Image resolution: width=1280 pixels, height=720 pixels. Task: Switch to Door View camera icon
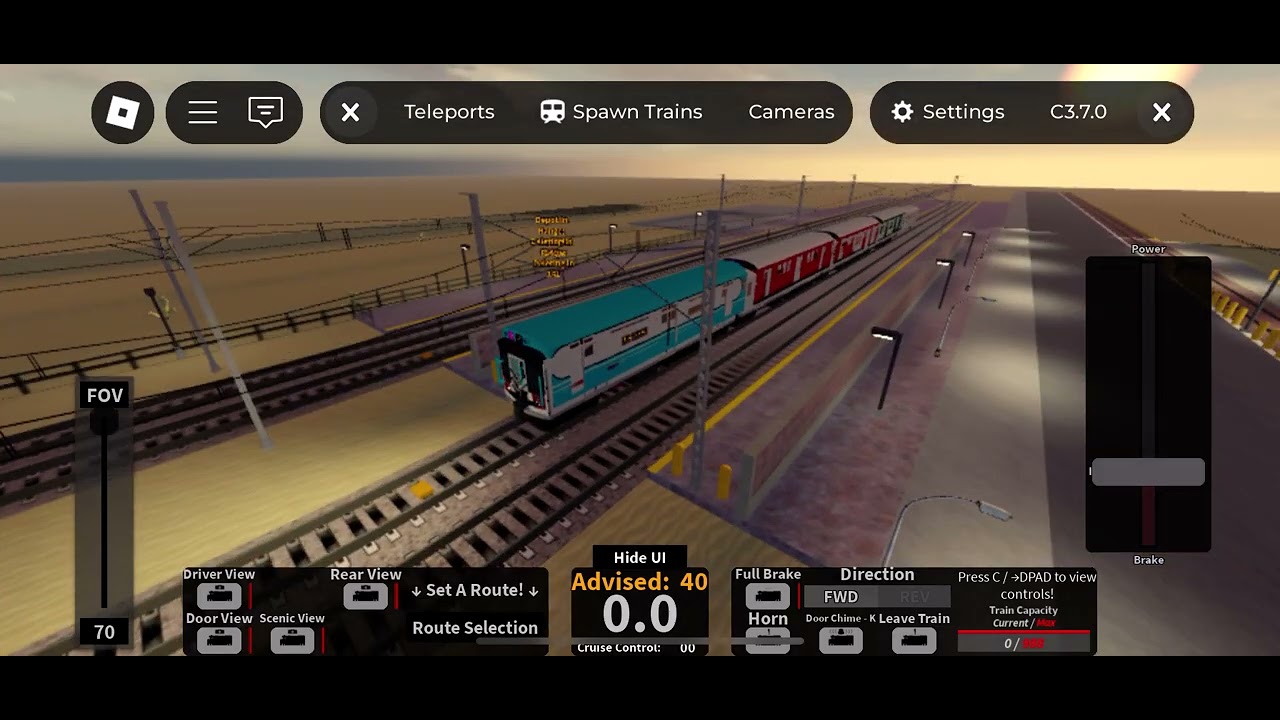(x=219, y=640)
